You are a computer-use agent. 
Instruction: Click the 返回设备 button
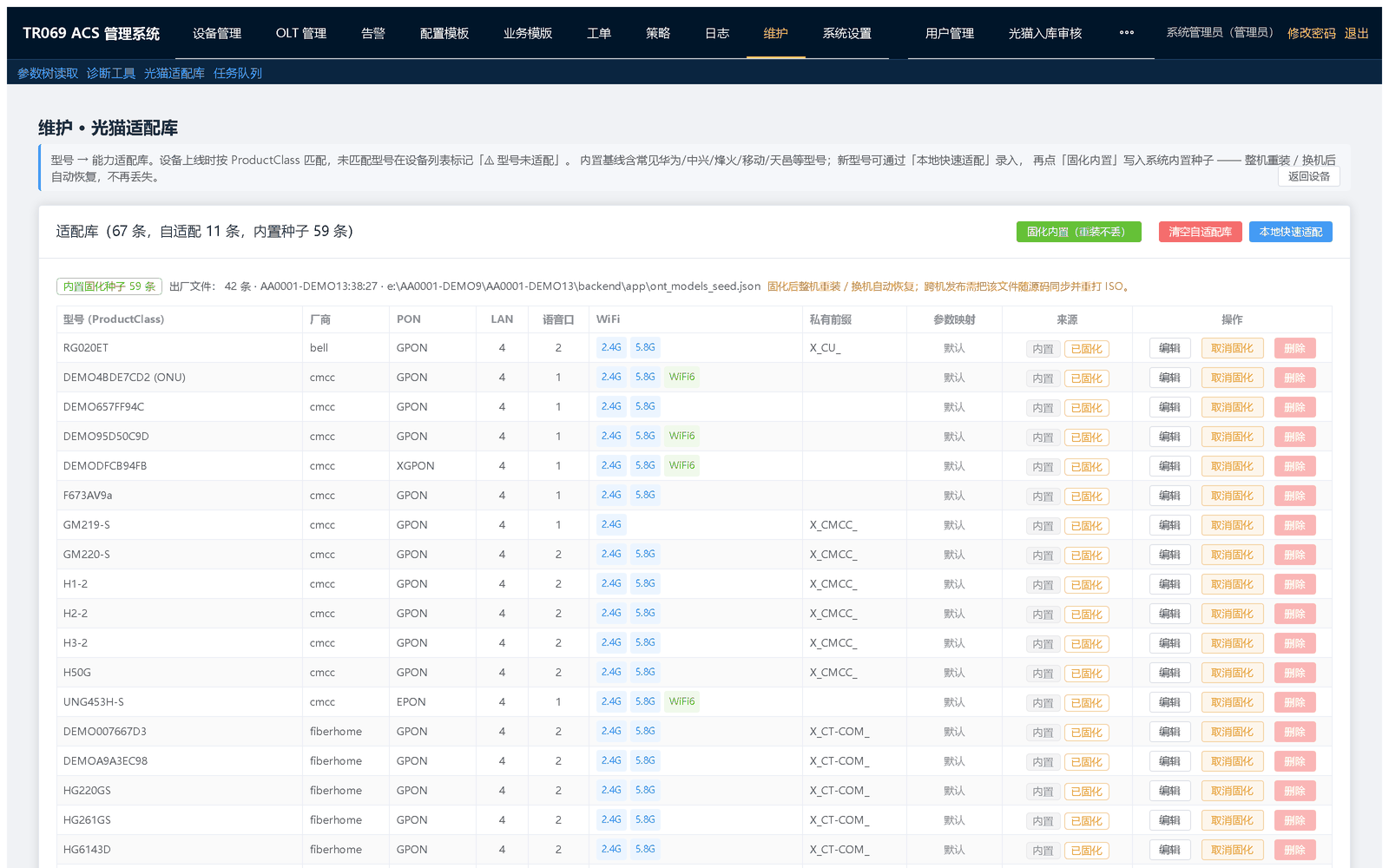[1309, 176]
